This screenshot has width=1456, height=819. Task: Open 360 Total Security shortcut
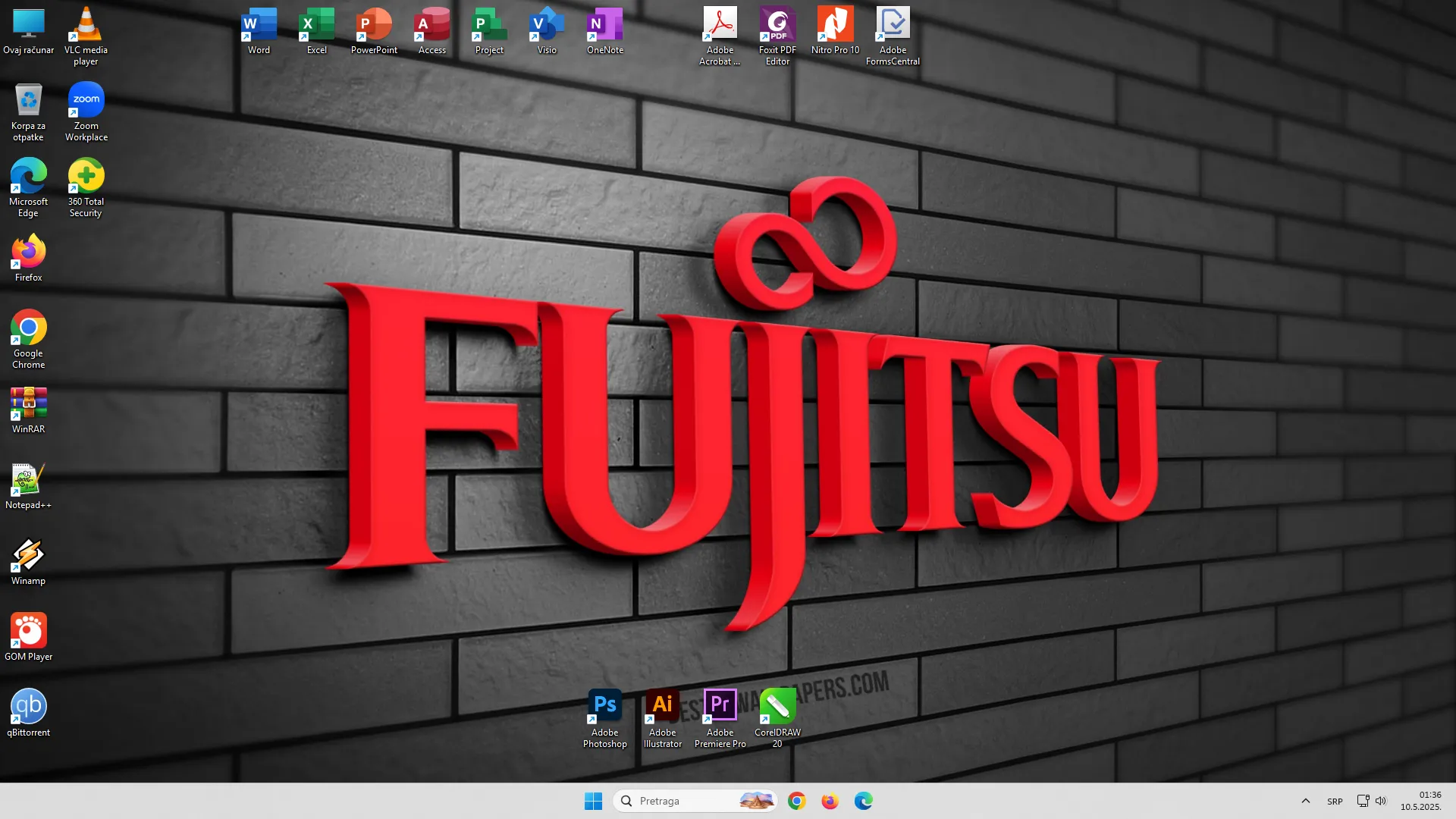(x=86, y=187)
